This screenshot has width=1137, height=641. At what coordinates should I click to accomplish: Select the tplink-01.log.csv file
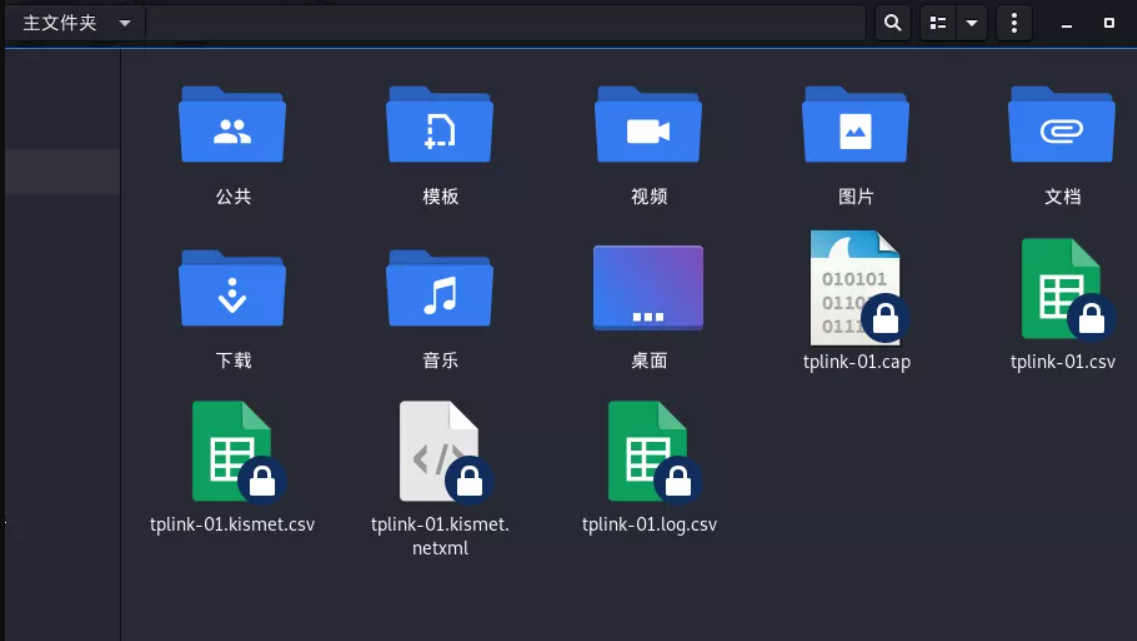(x=648, y=452)
